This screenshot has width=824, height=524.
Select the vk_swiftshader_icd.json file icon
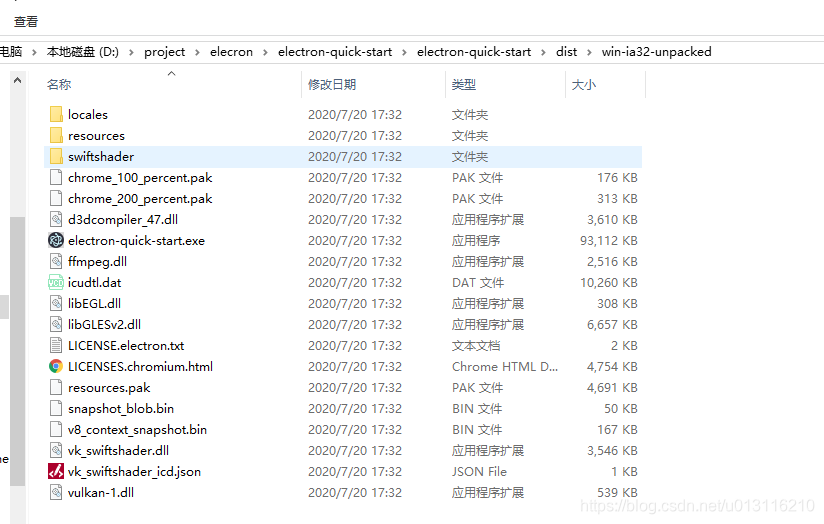pos(56,471)
